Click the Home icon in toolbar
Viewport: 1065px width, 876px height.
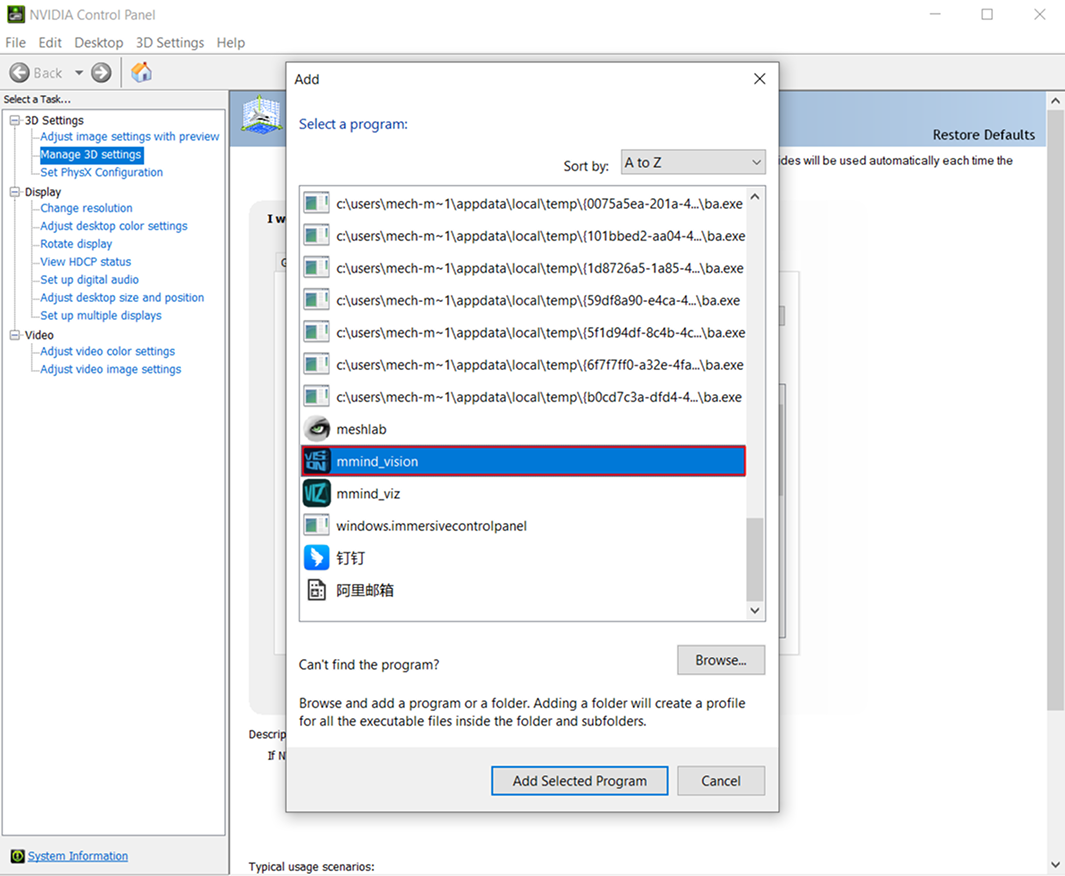point(142,72)
